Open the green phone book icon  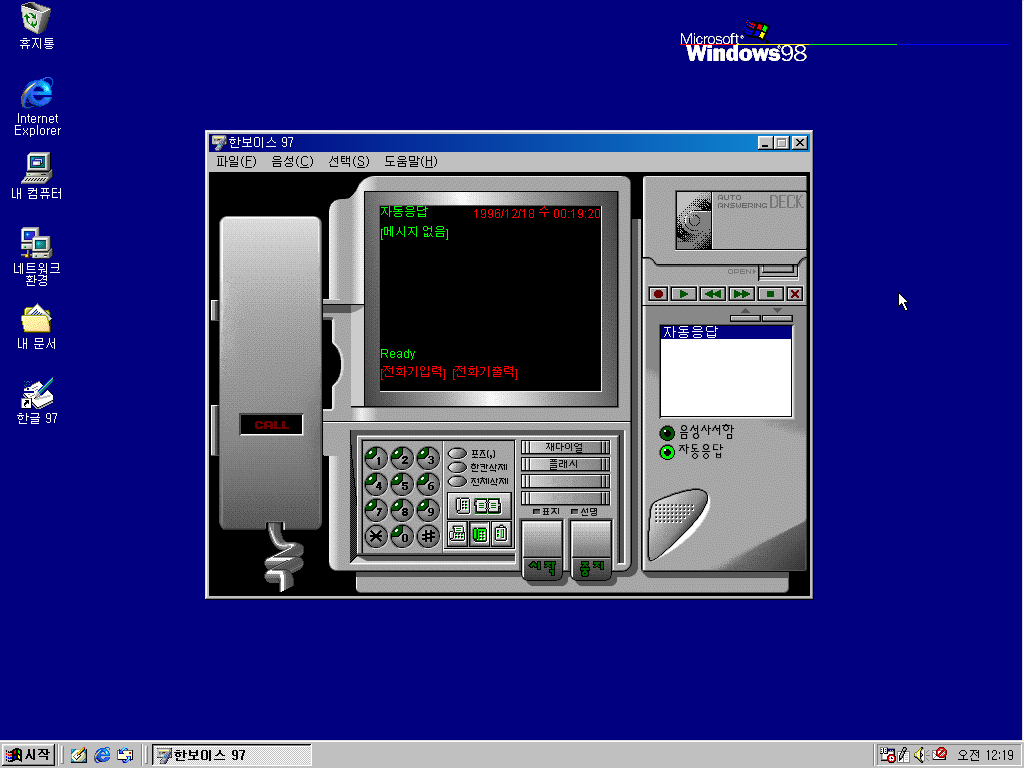coord(487,505)
